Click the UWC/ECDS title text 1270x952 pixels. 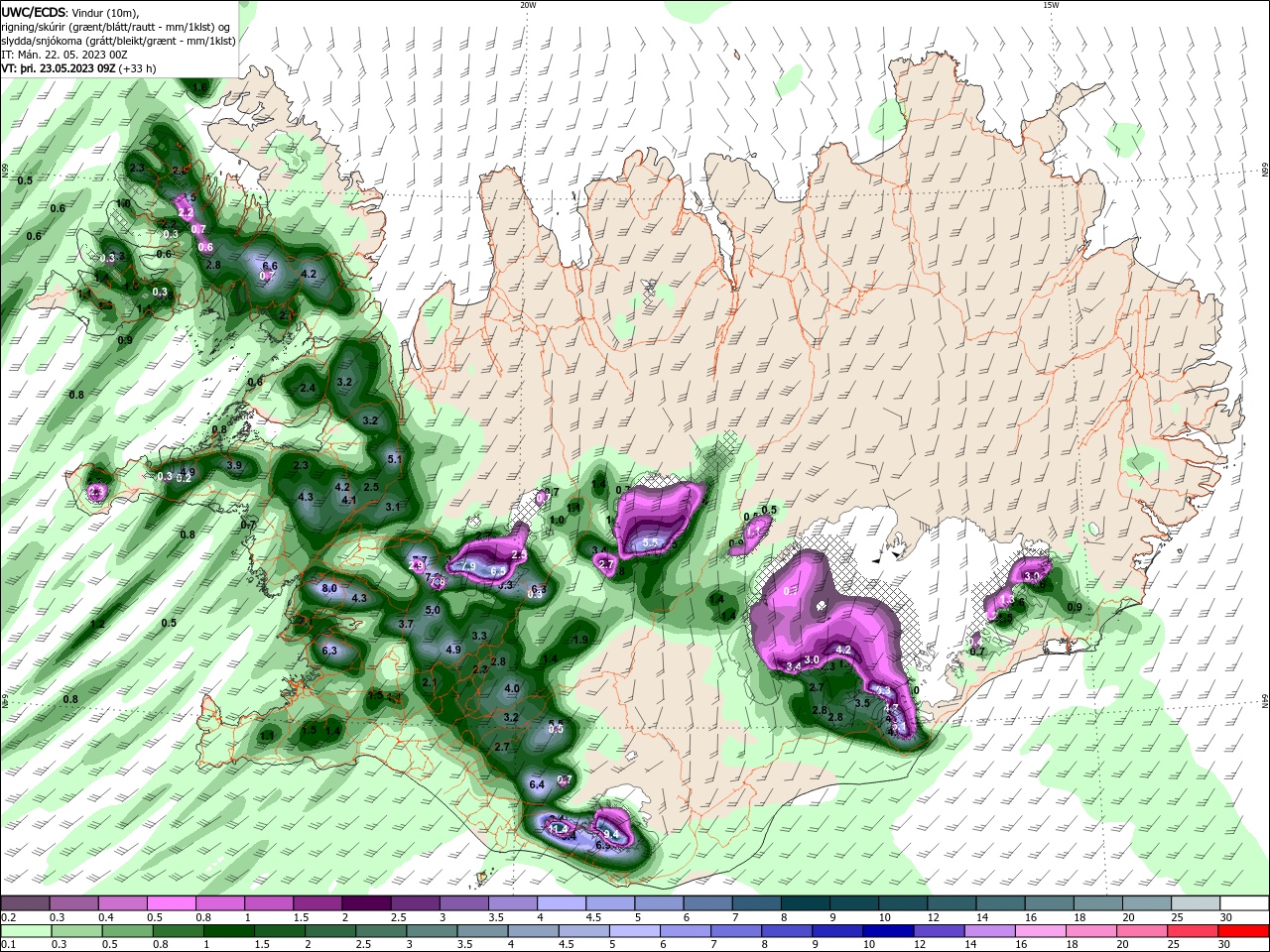pos(34,13)
